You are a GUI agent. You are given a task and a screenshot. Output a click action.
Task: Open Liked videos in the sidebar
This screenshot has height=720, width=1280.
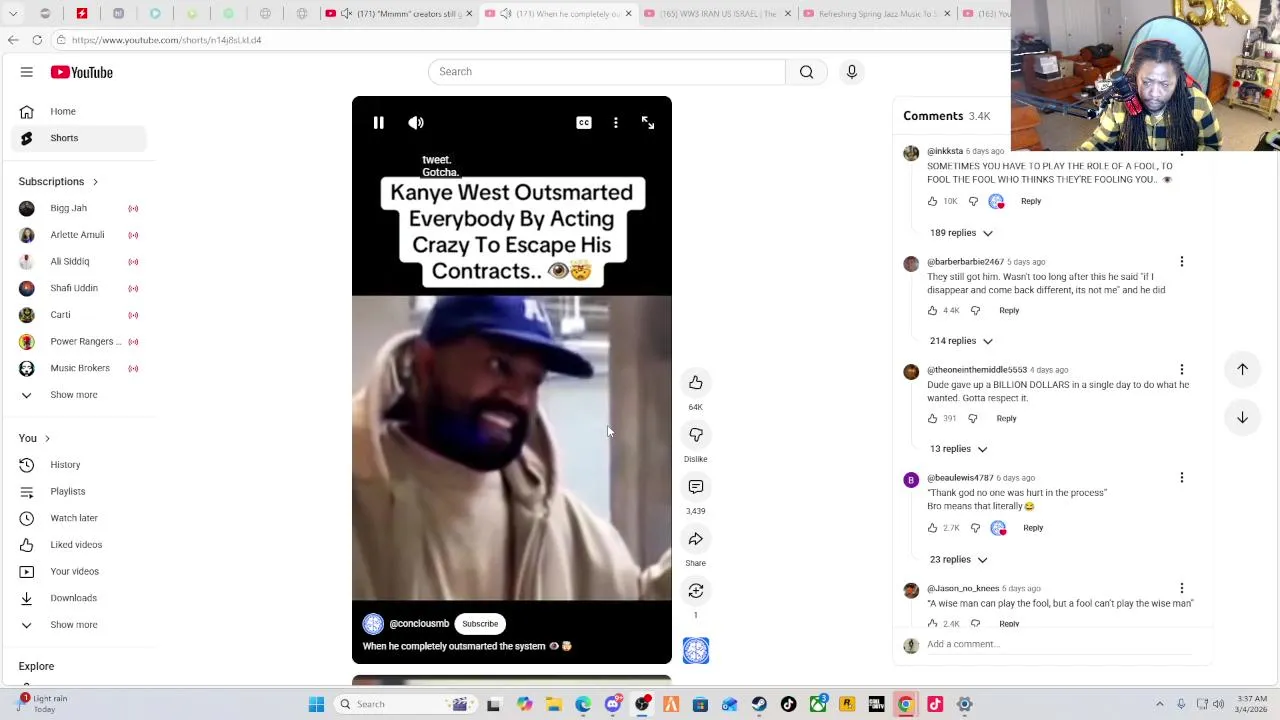[78, 545]
